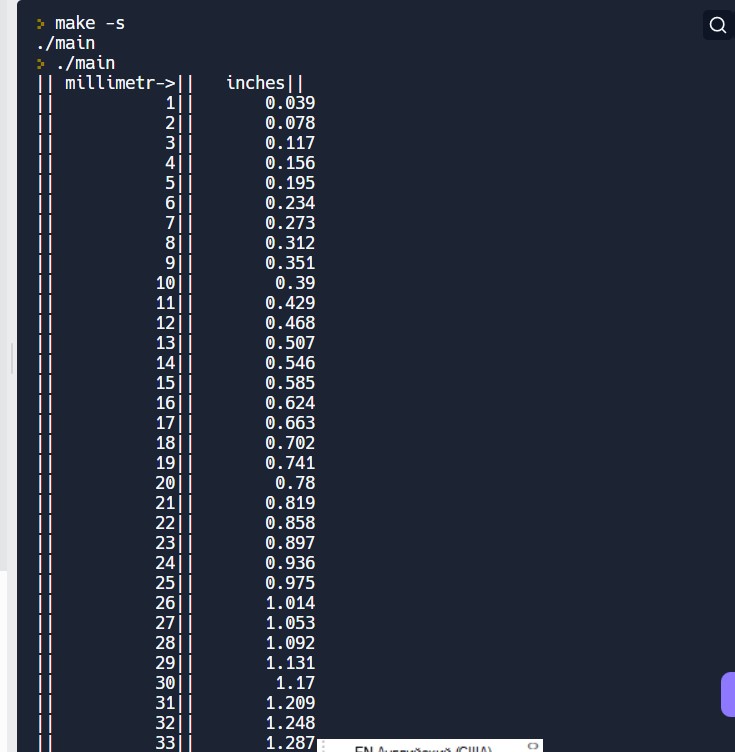
Task: Click the inches value 1.248
Action: point(290,723)
